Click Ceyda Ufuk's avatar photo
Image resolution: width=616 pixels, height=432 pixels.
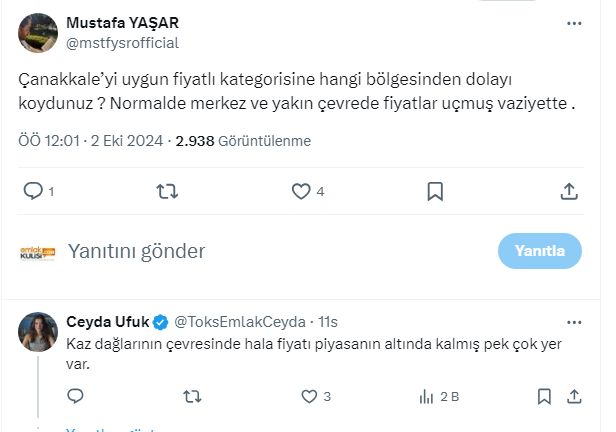point(38,332)
